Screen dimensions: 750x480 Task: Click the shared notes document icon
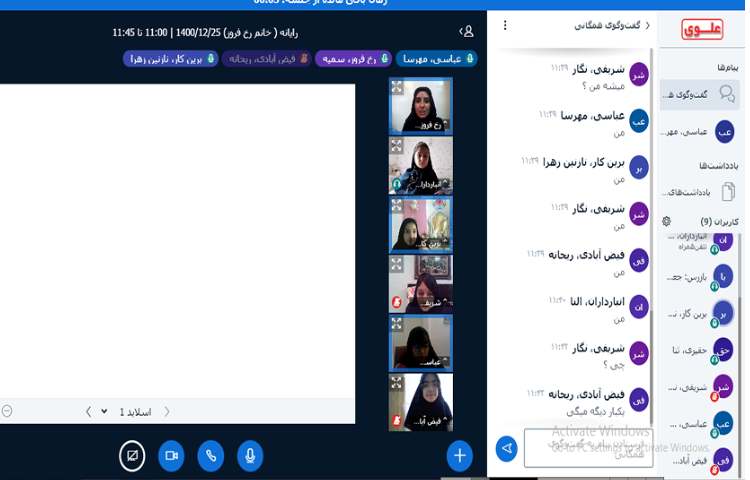(x=728, y=192)
